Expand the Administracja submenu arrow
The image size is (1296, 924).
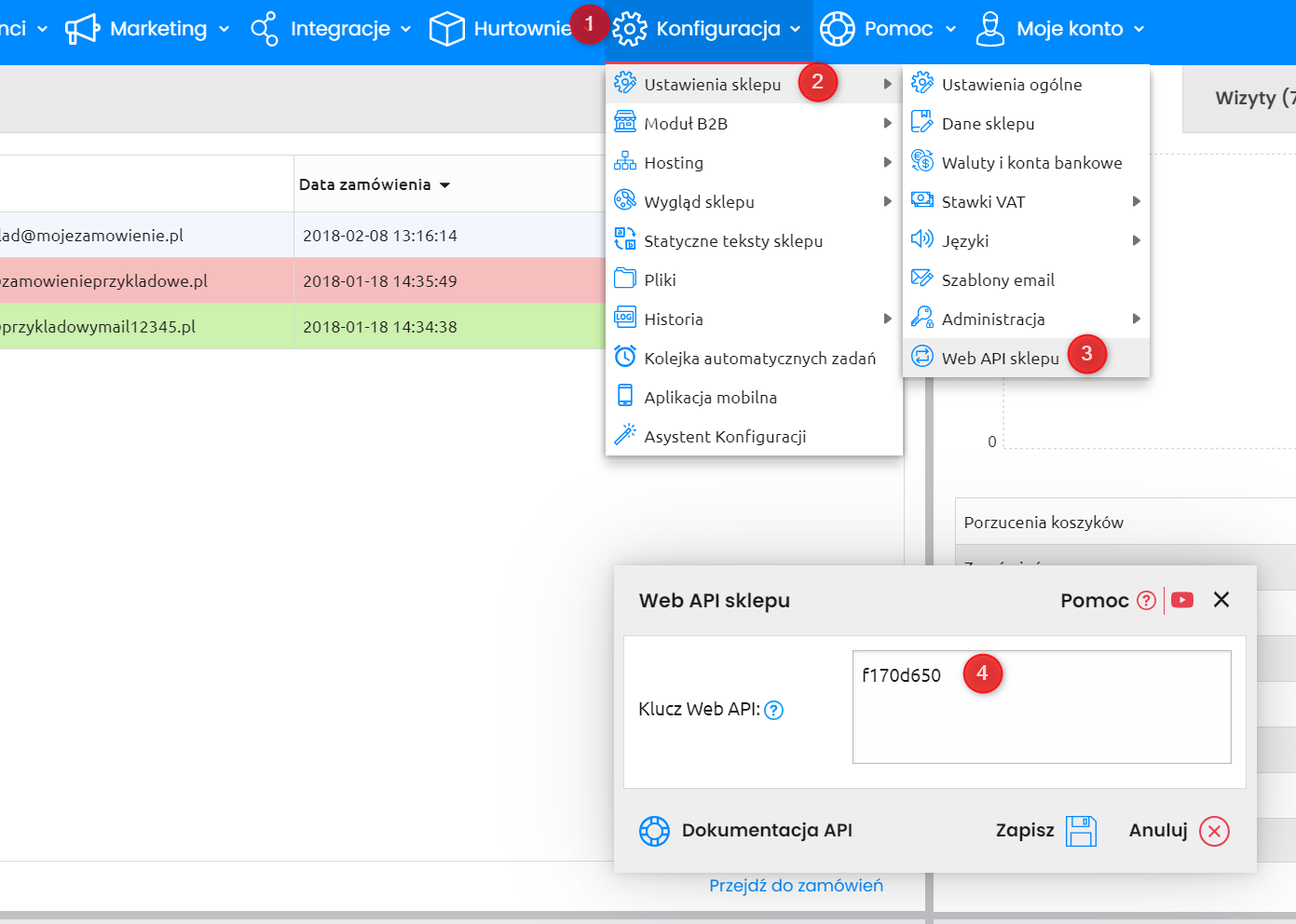pos(1137,319)
